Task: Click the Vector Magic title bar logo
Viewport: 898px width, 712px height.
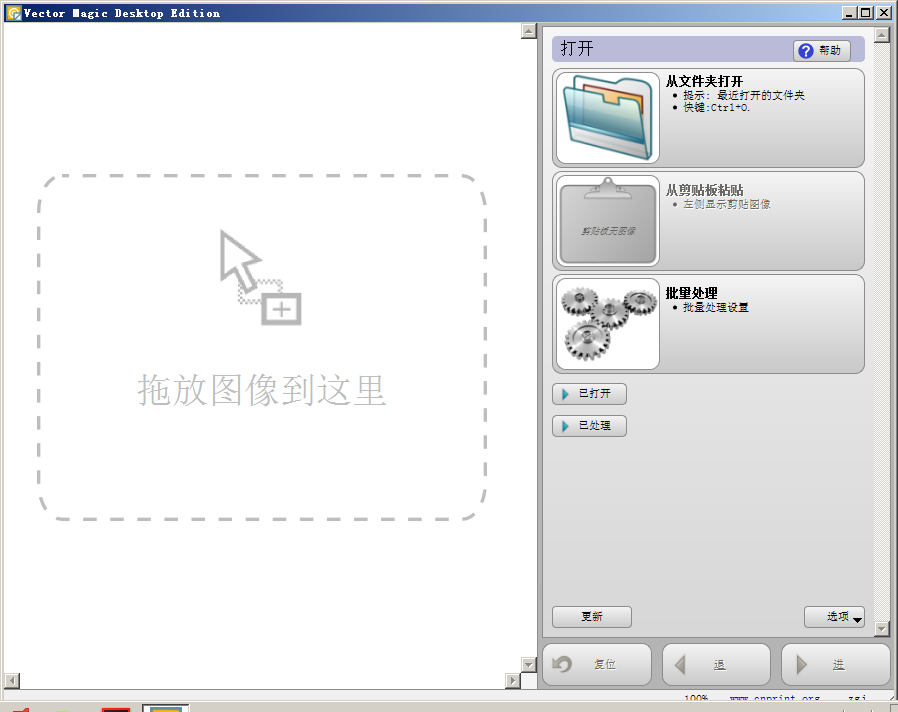Action: 13,13
